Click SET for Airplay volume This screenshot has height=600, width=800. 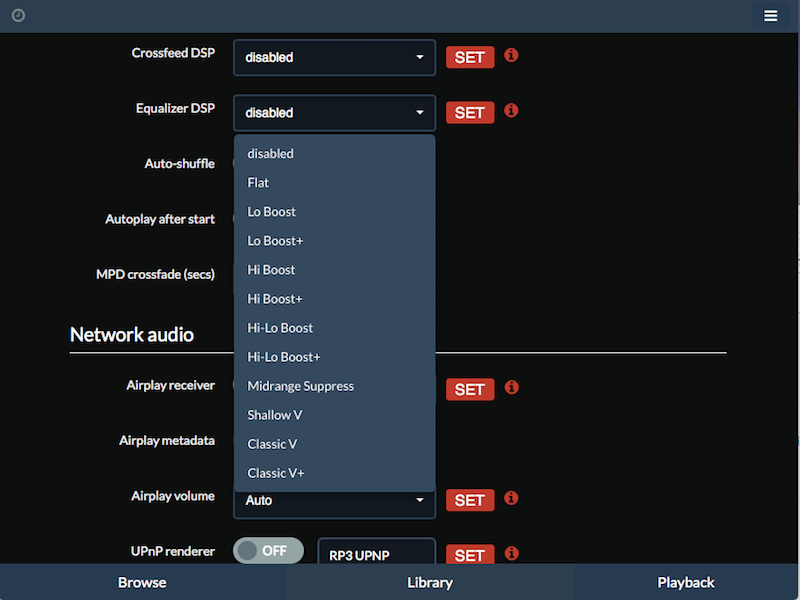pyautogui.click(x=470, y=501)
